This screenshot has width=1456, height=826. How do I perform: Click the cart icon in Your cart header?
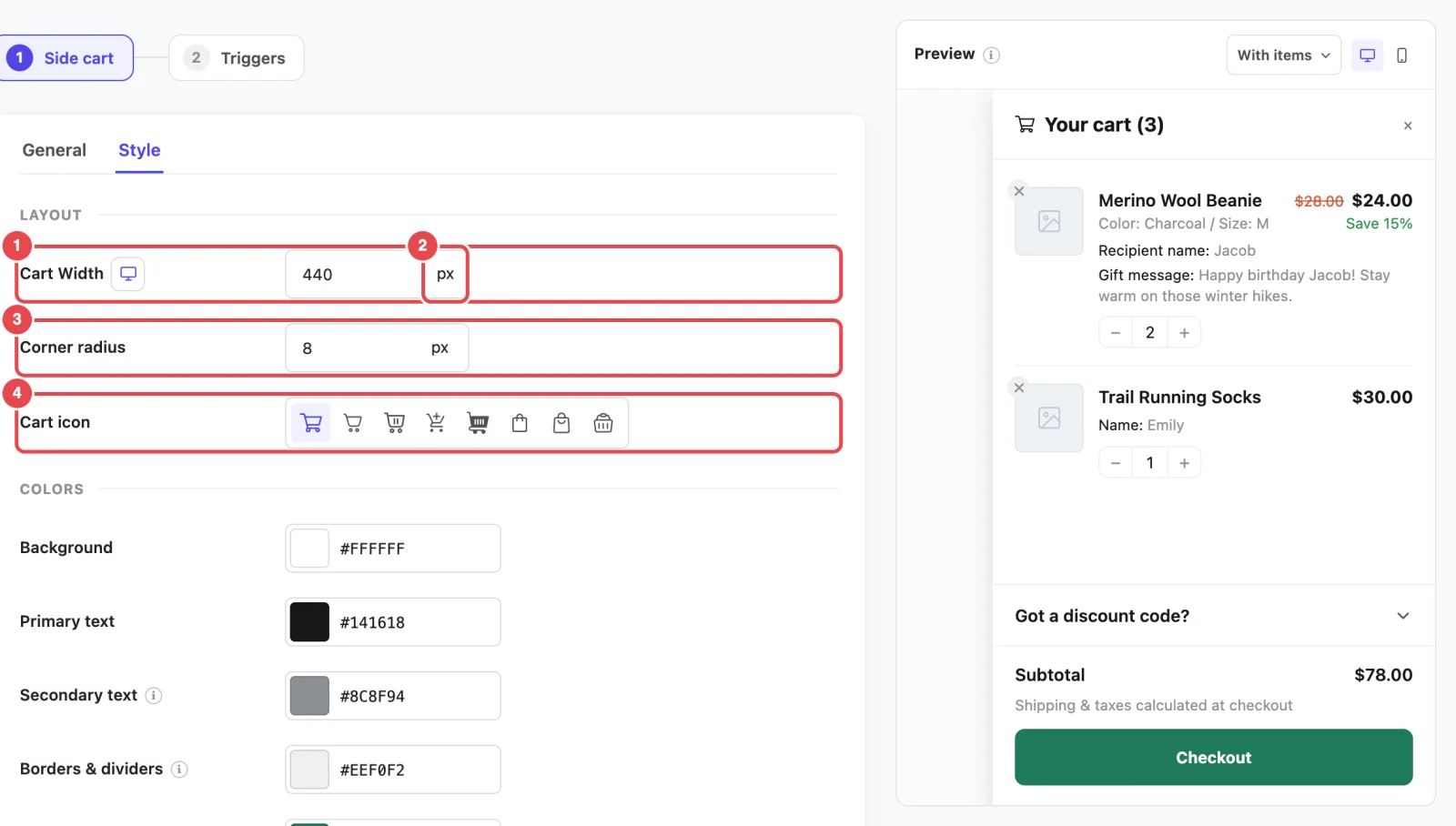pos(1025,125)
